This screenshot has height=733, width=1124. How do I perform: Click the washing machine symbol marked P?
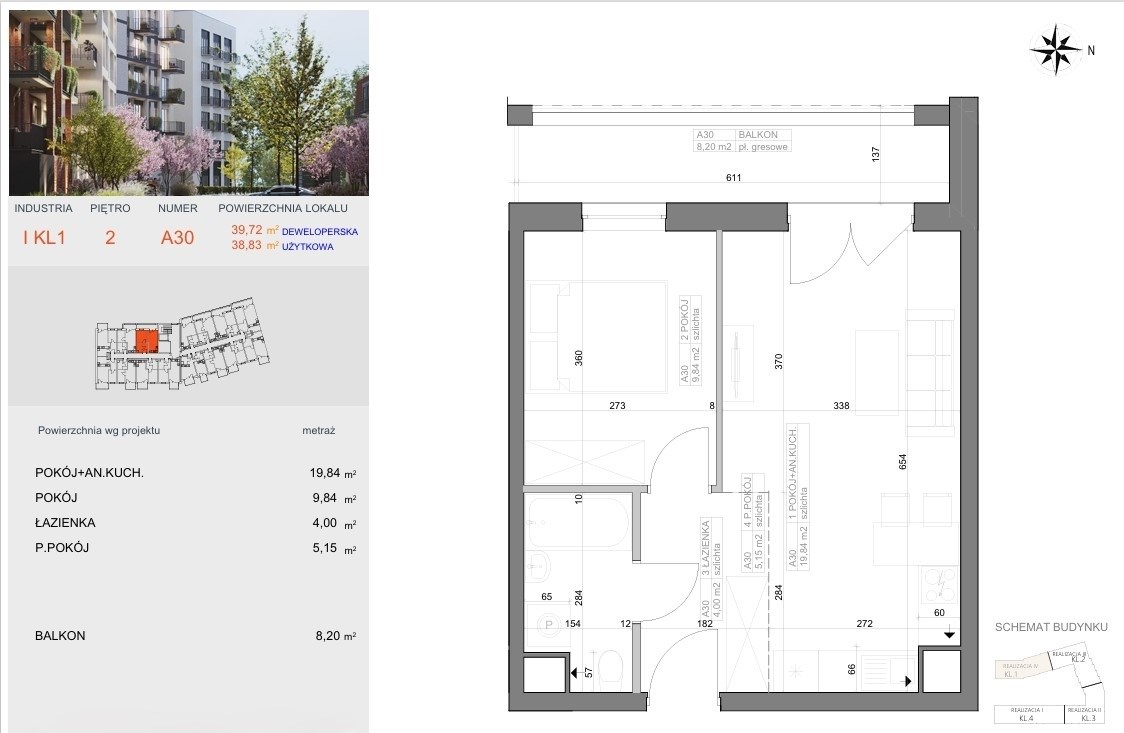tap(547, 627)
